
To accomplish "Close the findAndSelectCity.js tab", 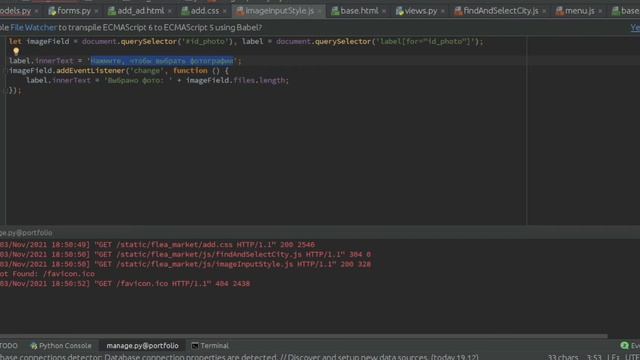I will pos(544,11).
